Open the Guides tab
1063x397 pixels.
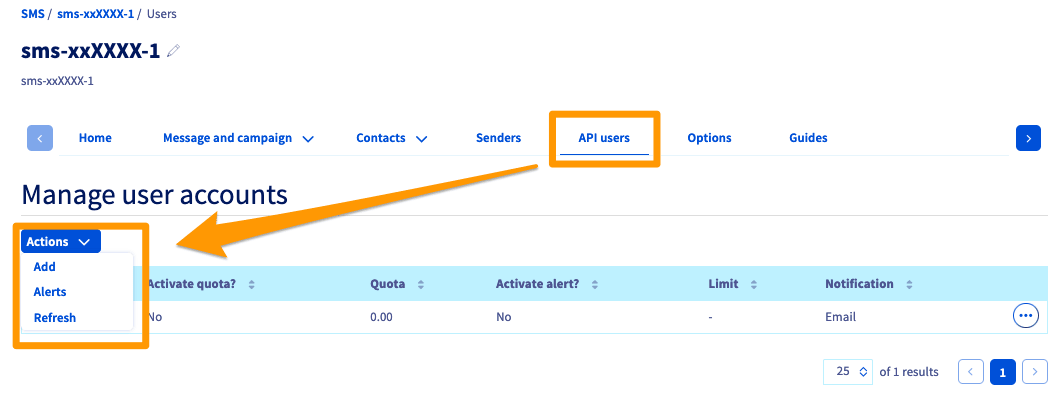[808, 138]
